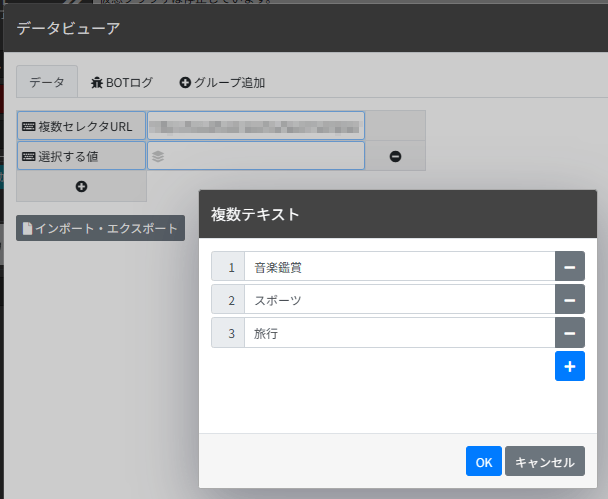Add a new text entry with blue plus

tap(569, 367)
